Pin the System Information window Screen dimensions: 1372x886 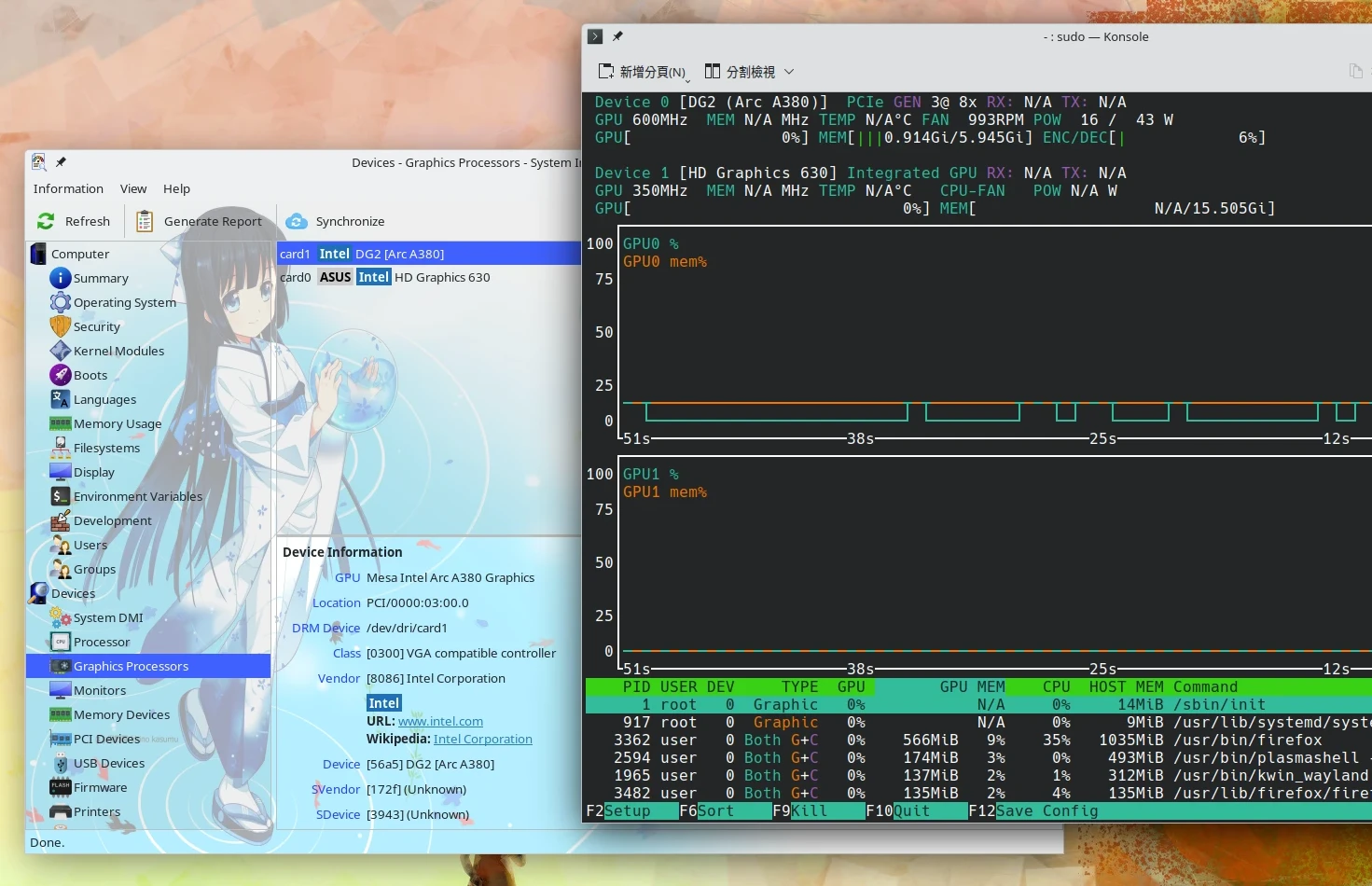pyautogui.click(x=61, y=162)
